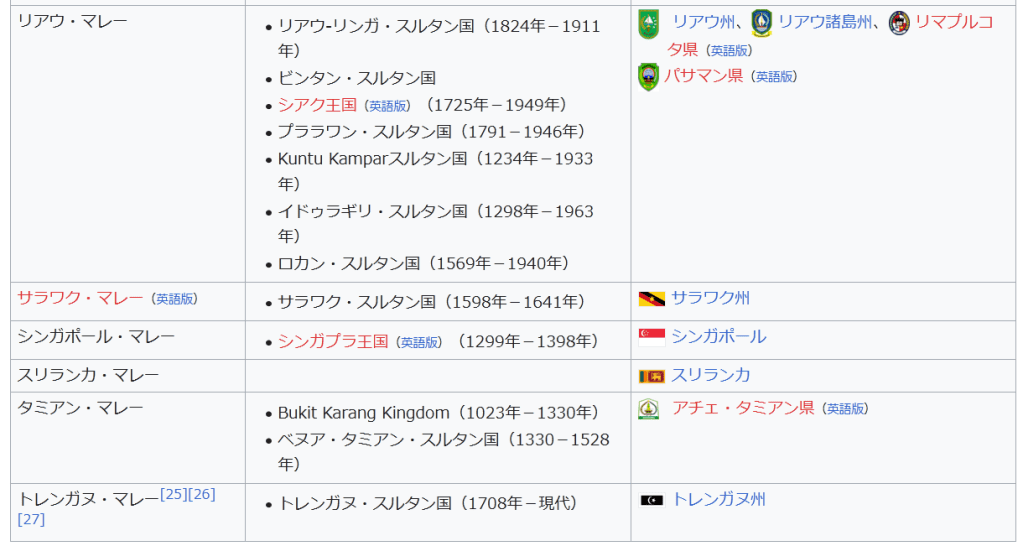Open the サラワク・マレー red link
The width and height of the screenshot is (1023, 546).
80,298
